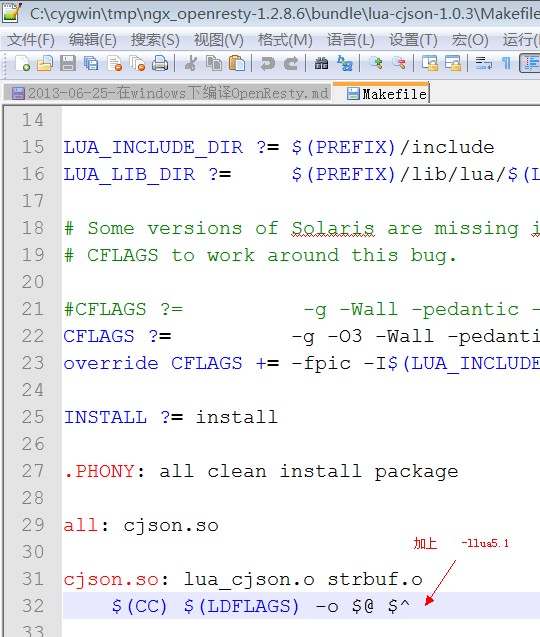Screen dimensions: 540x637
Task: Switch to the 2013-06-25 OpenResty.md tab
Action: (169, 93)
